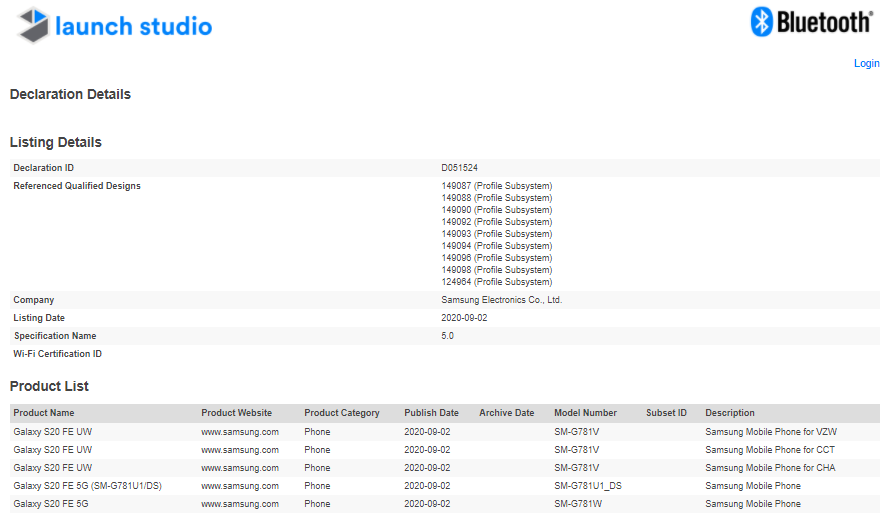Viewport: 889px width, 520px height.
Task: Select model number SM-G781W
Action: [x=578, y=504]
